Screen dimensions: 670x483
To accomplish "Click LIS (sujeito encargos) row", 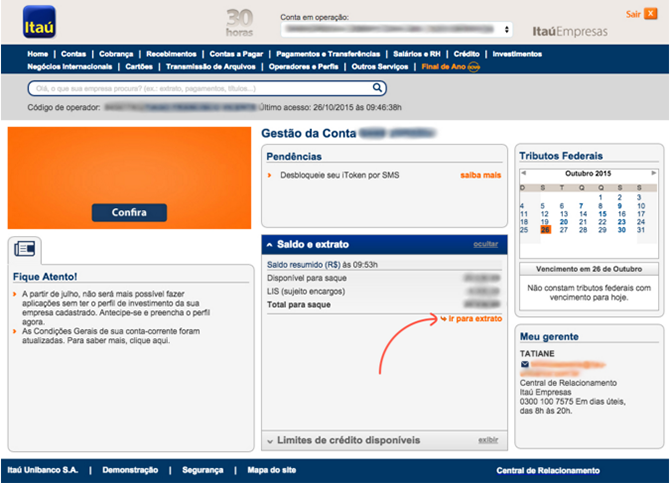I will coord(384,292).
